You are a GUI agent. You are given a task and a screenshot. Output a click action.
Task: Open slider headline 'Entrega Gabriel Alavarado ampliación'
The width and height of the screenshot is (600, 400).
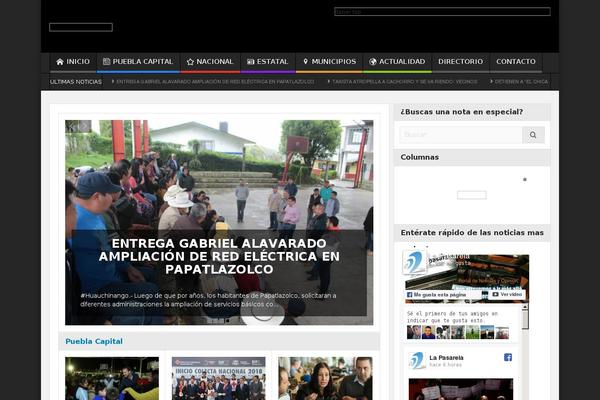click(219, 256)
